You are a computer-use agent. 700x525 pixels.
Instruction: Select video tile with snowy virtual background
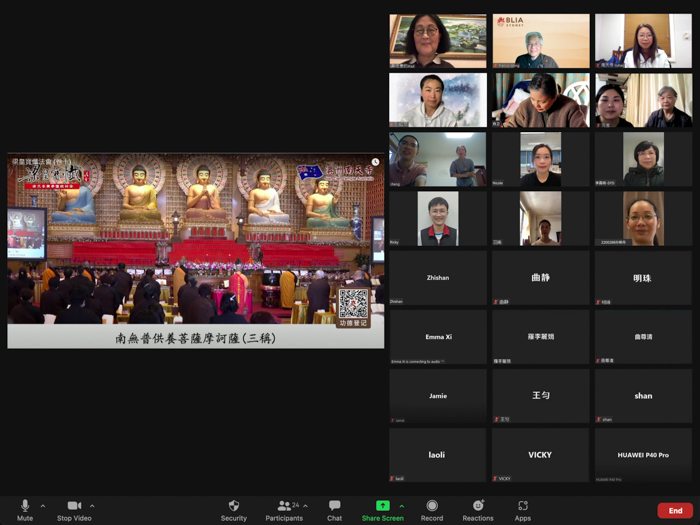click(438, 100)
